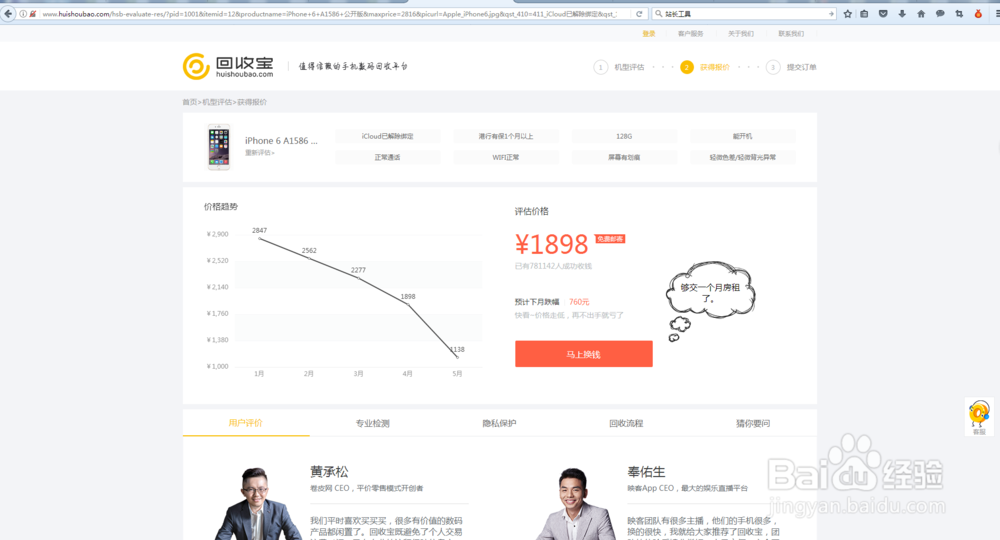Click the Huishoubao logo
The height and width of the screenshot is (540, 1000).
228,66
